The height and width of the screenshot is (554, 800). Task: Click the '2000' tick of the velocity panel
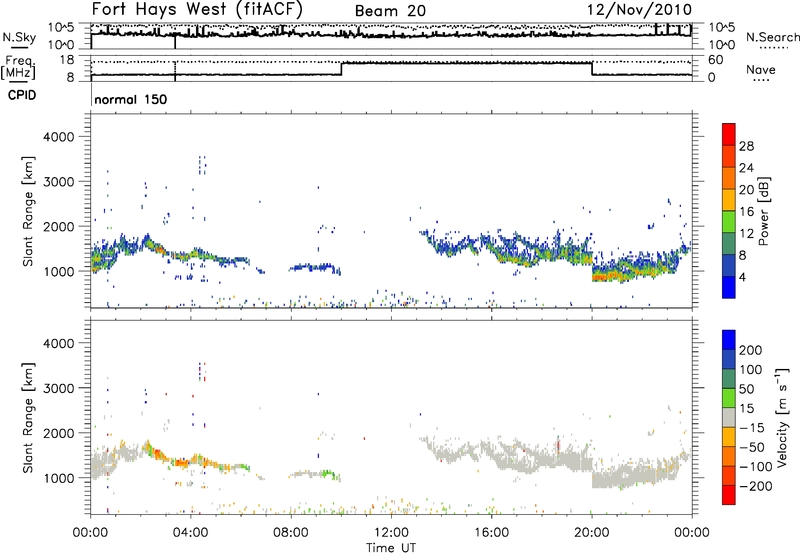click(58, 433)
